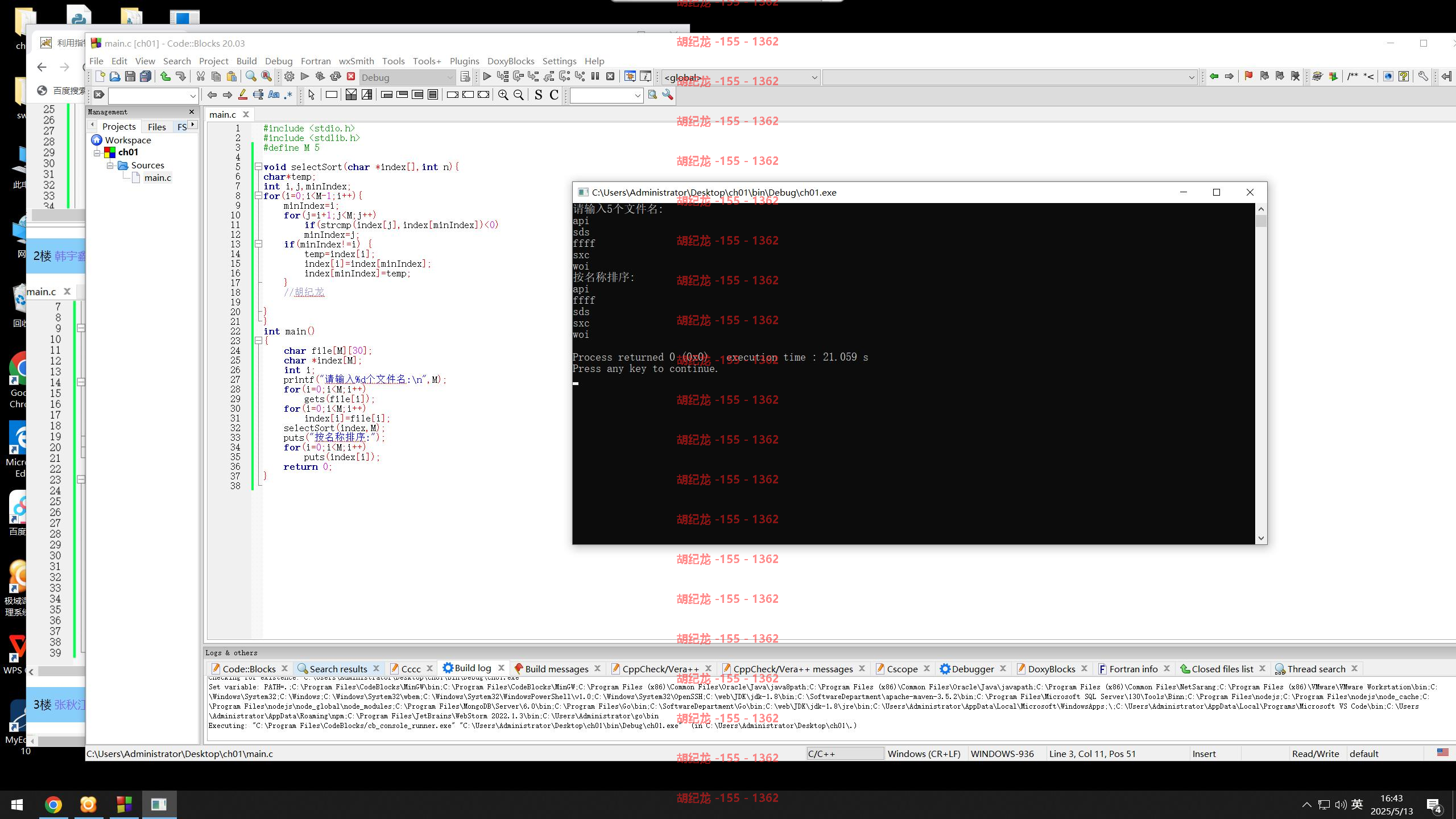
Task: Close the Build log tab
Action: click(501, 668)
